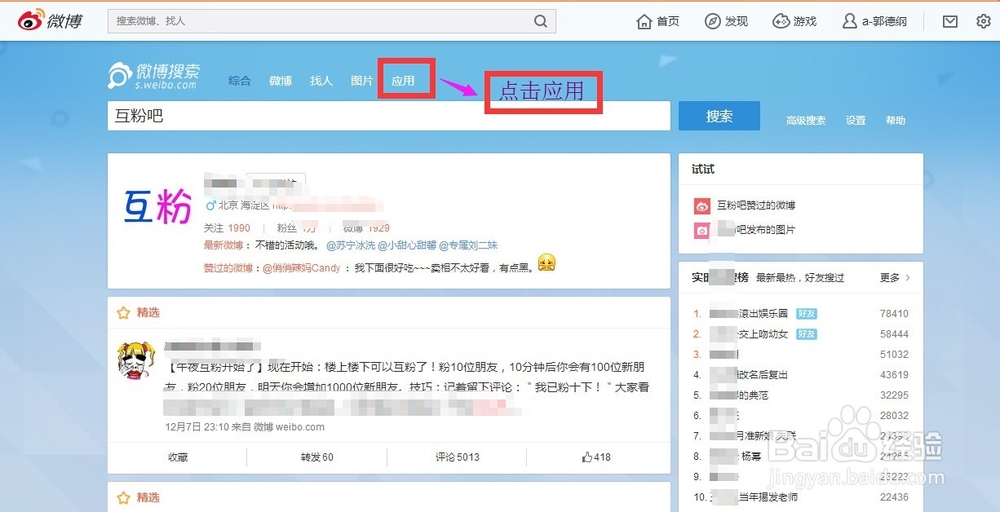Open 微博 weibo.com source link
The width and height of the screenshot is (1000, 512).
[x=289, y=427]
